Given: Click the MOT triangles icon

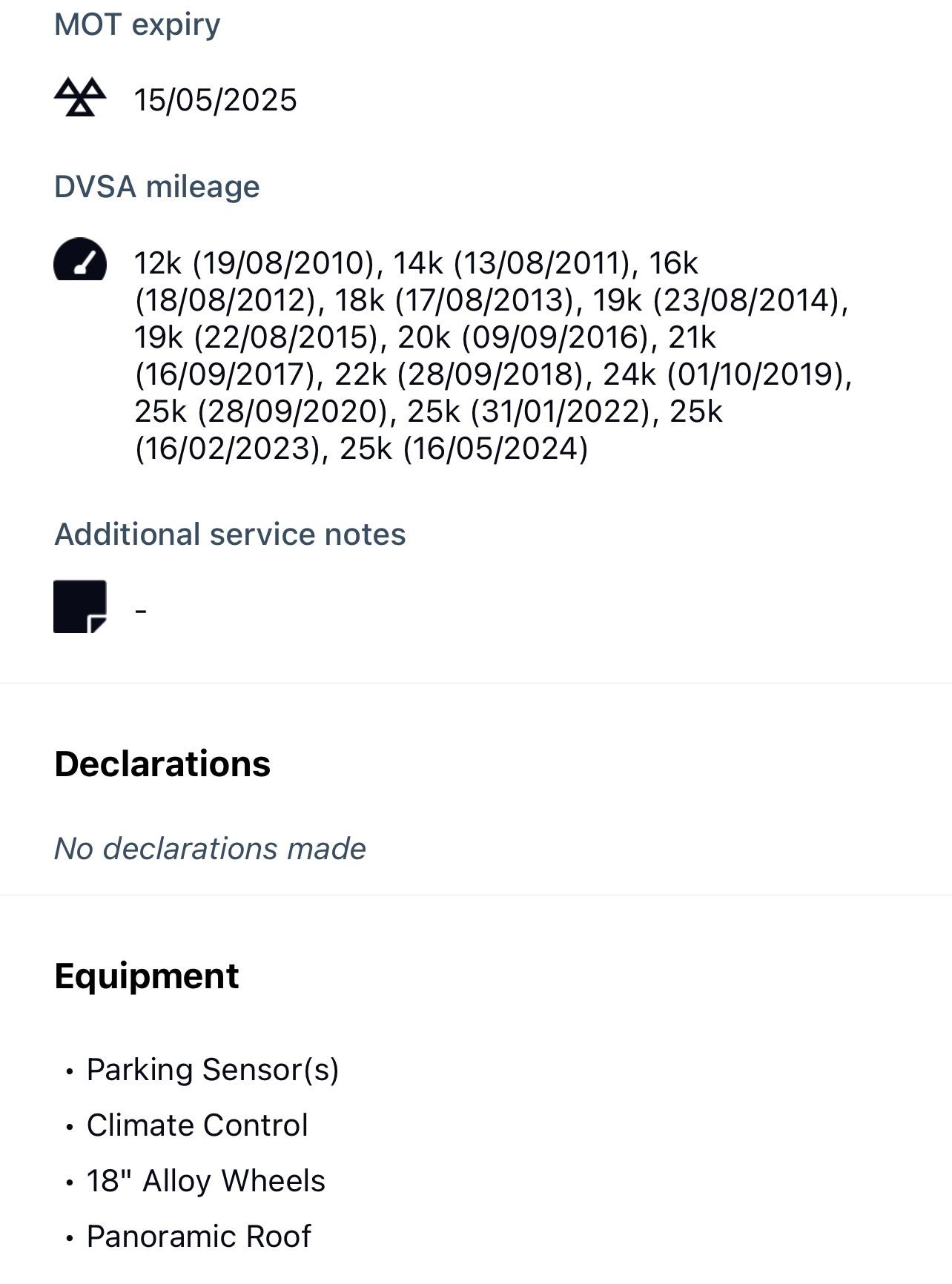Looking at the screenshot, I should coord(80,97).
